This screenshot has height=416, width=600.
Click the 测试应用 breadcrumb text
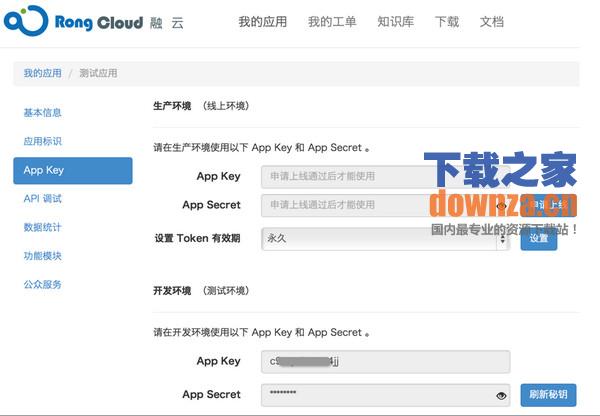click(98, 73)
